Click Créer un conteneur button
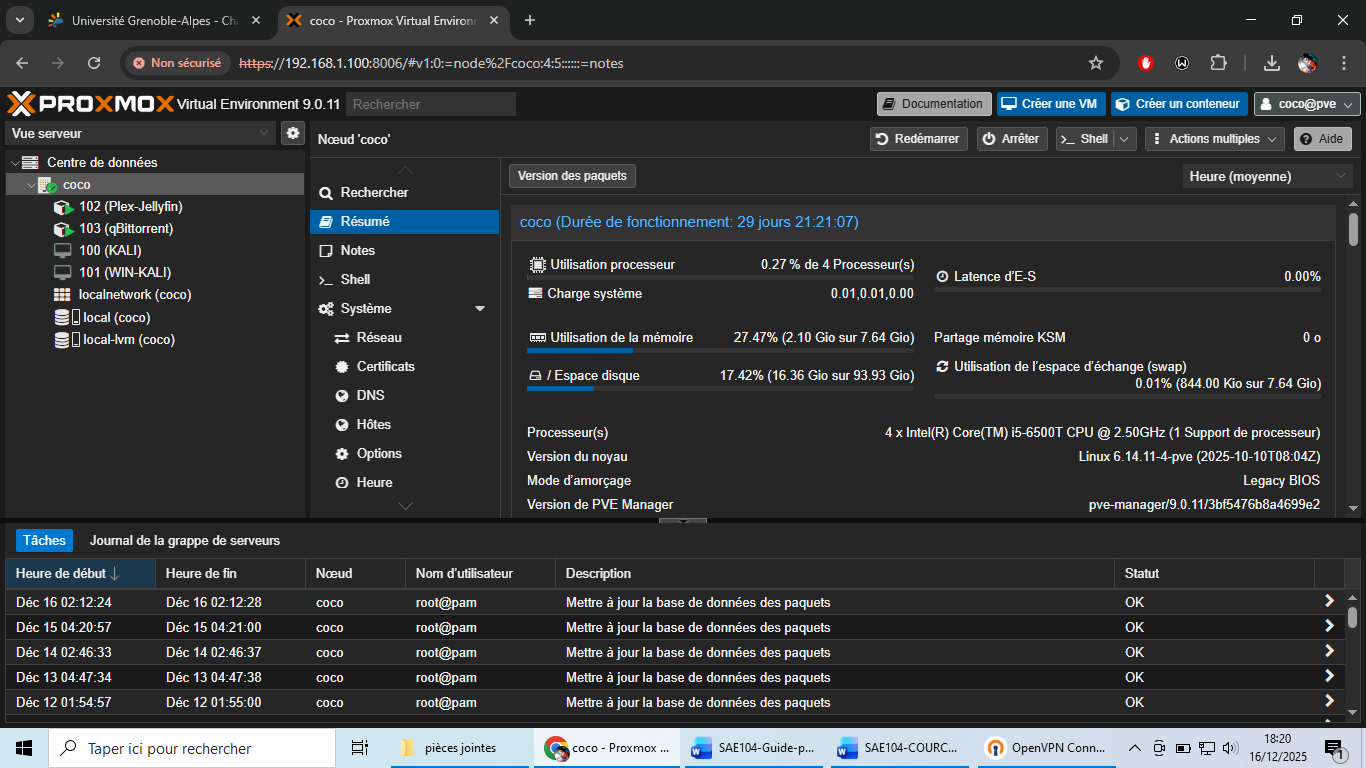The height and width of the screenshot is (768, 1366). coord(1179,104)
